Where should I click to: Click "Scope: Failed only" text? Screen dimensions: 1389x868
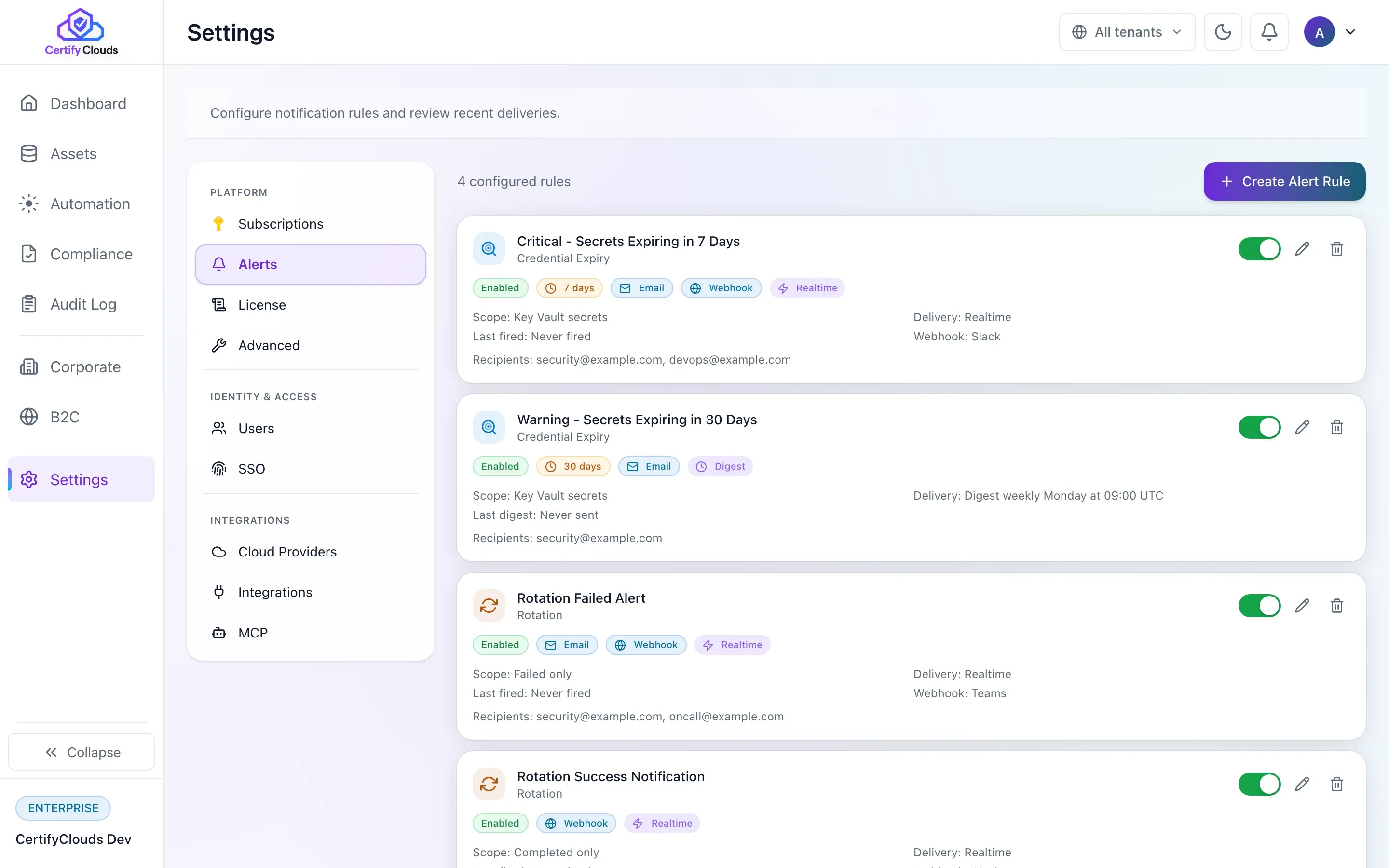(x=522, y=674)
